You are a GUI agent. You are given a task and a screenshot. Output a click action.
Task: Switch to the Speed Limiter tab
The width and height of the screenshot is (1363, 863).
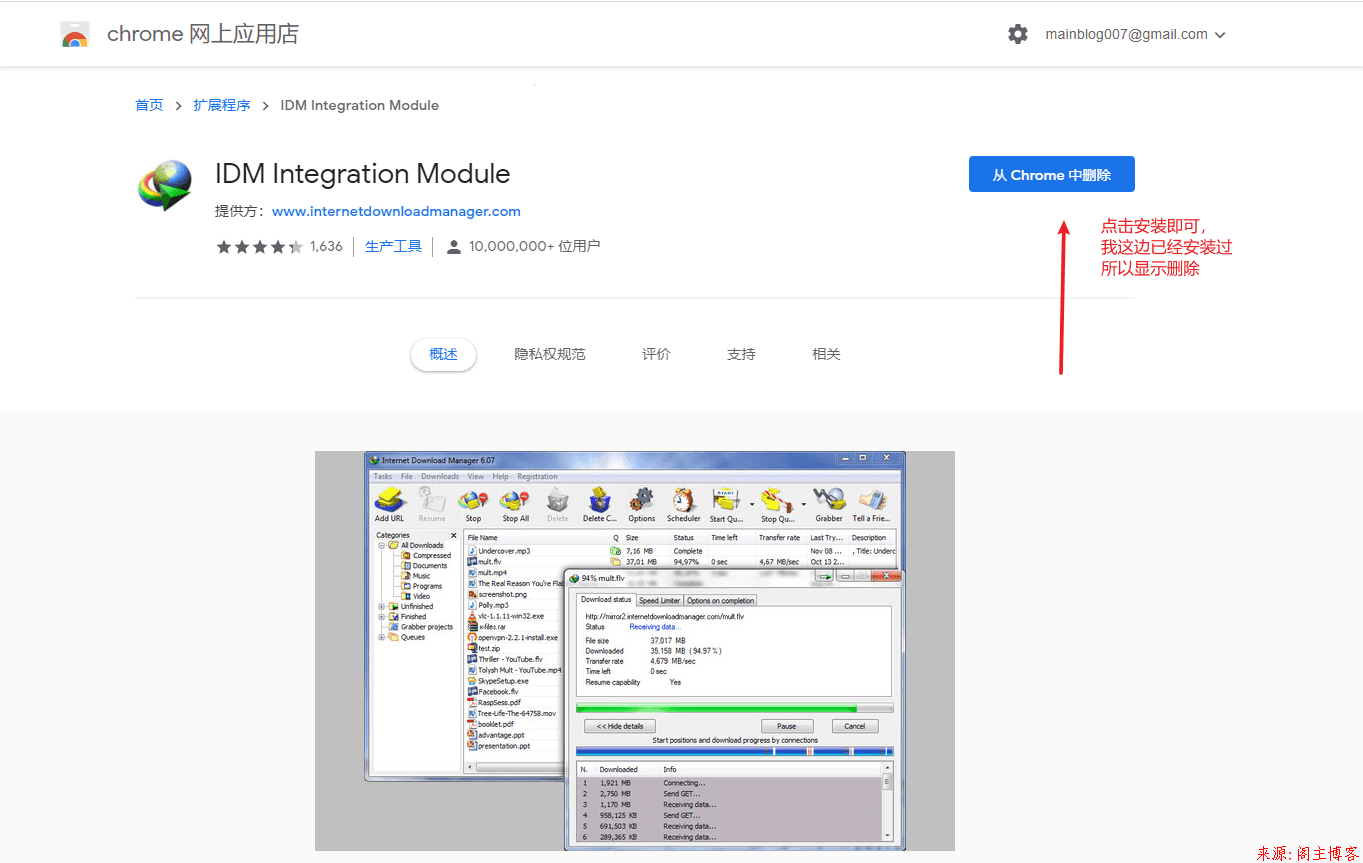click(660, 600)
